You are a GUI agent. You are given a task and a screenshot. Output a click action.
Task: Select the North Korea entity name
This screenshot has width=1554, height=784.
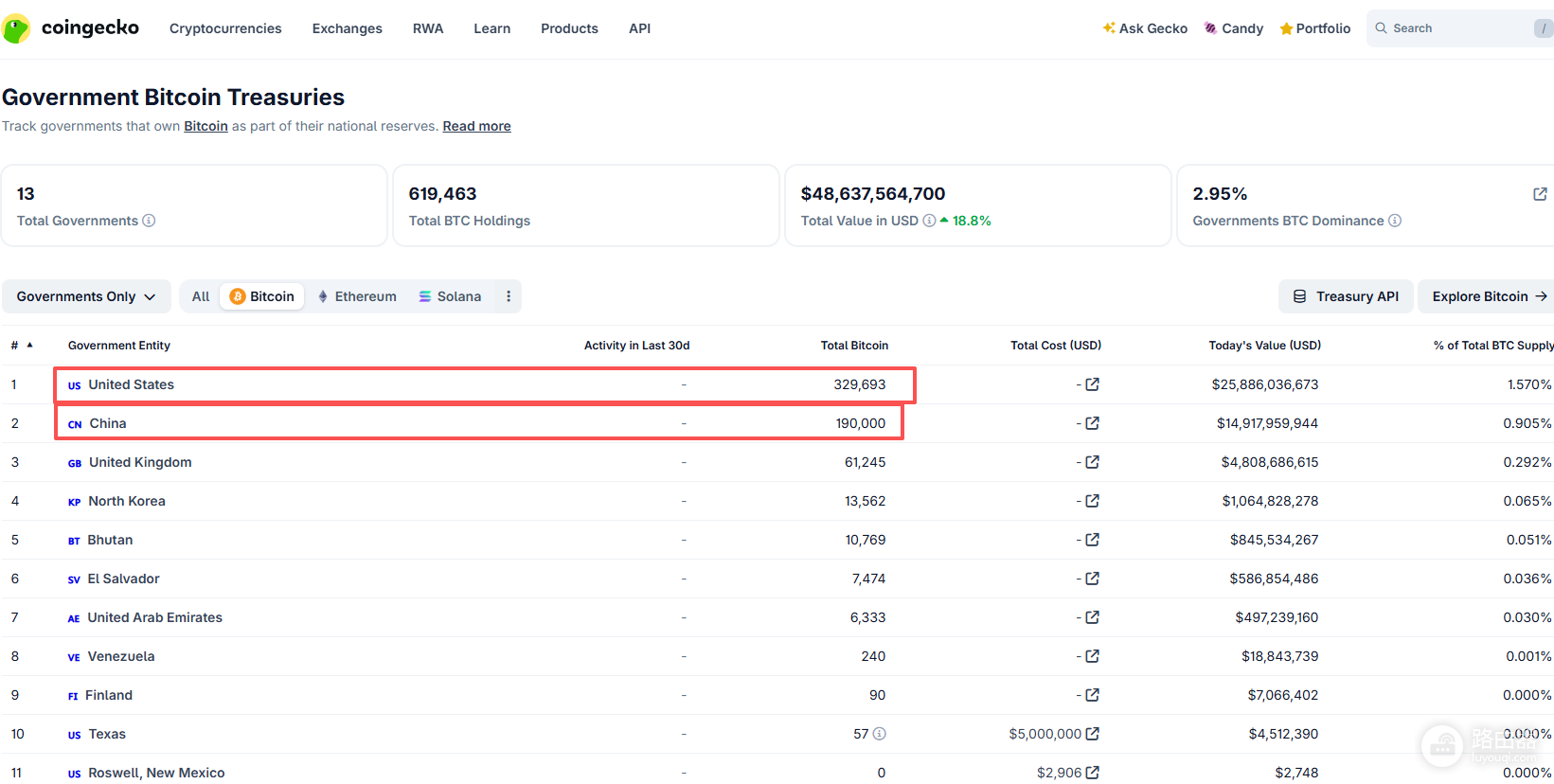tap(127, 501)
